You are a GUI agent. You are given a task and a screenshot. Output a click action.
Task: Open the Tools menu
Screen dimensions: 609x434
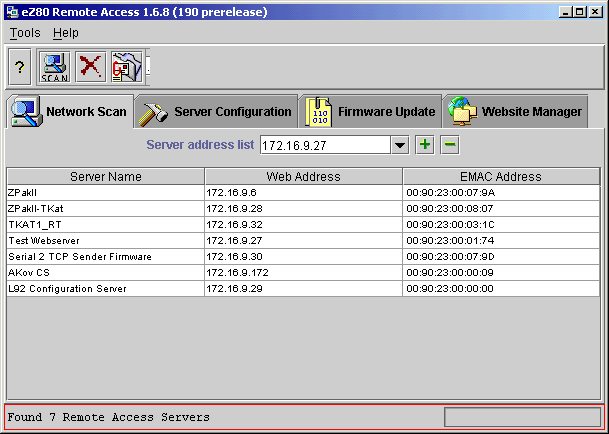point(25,33)
